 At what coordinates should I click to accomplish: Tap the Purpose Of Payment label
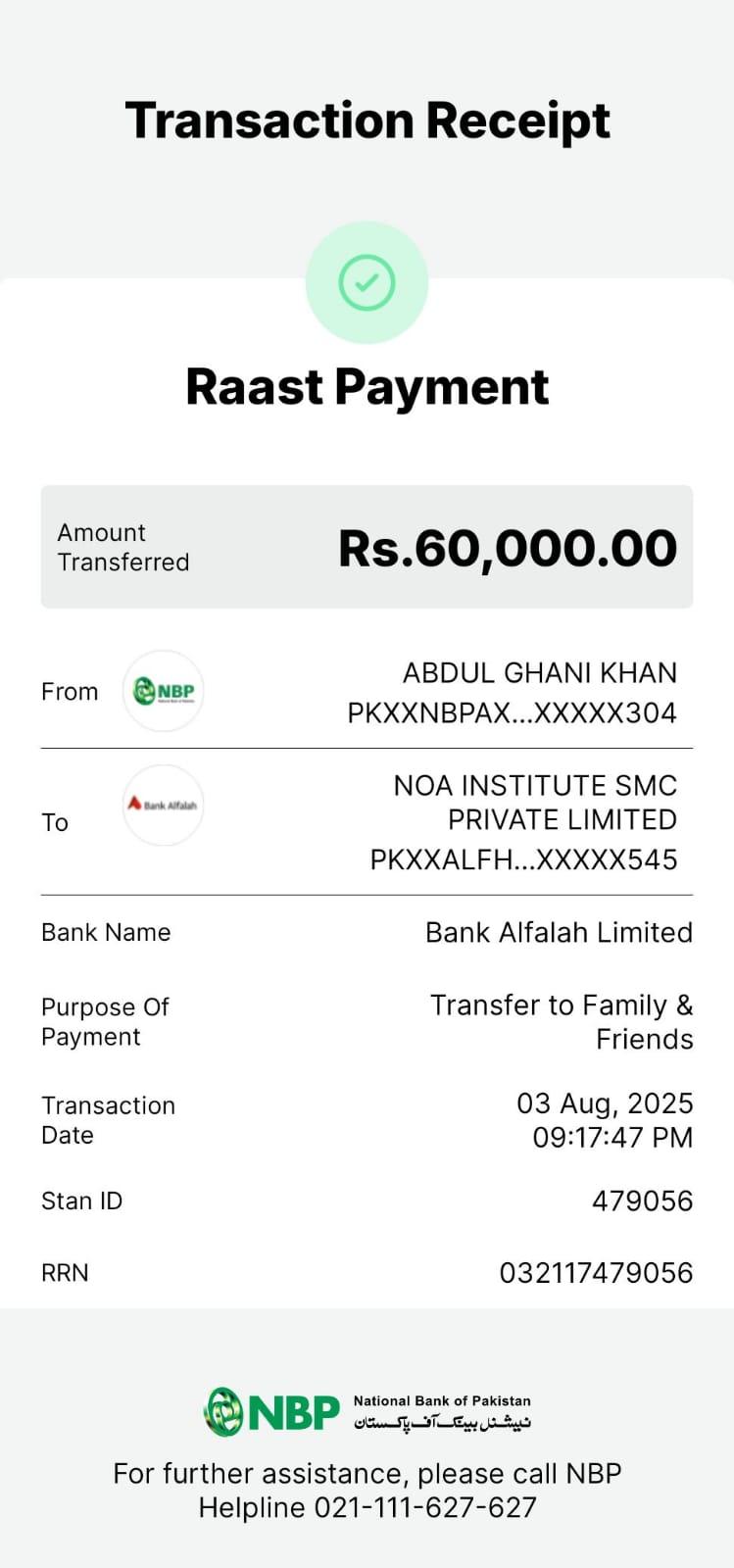tap(105, 1021)
